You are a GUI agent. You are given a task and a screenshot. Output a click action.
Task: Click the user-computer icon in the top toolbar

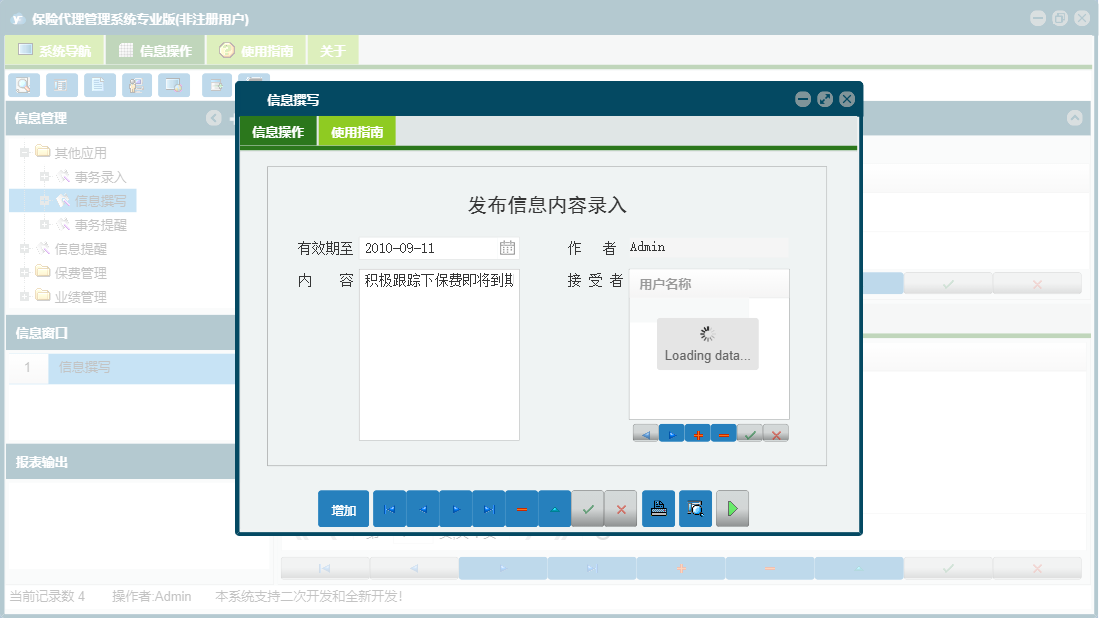point(135,85)
